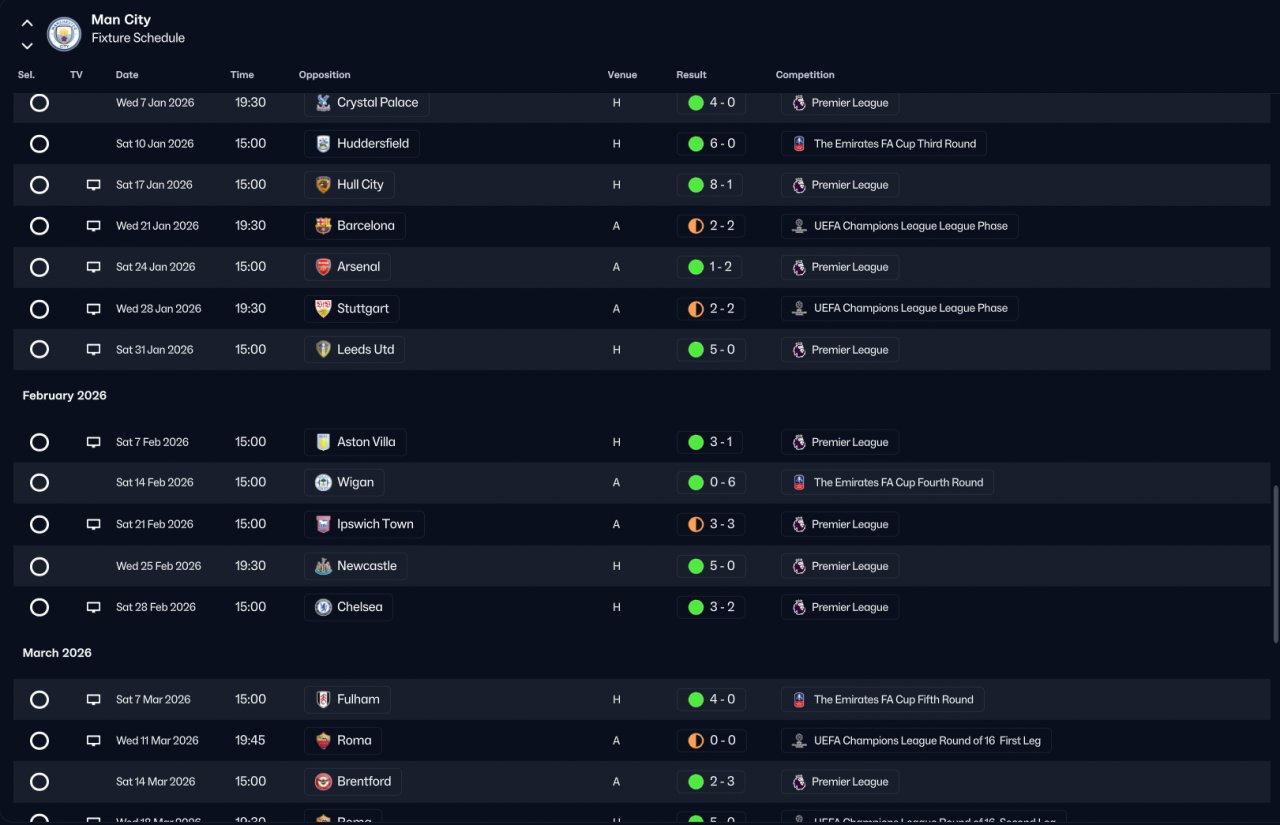Click the Barcelona crest icon
Image resolution: width=1280 pixels, height=825 pixels.
323,226
